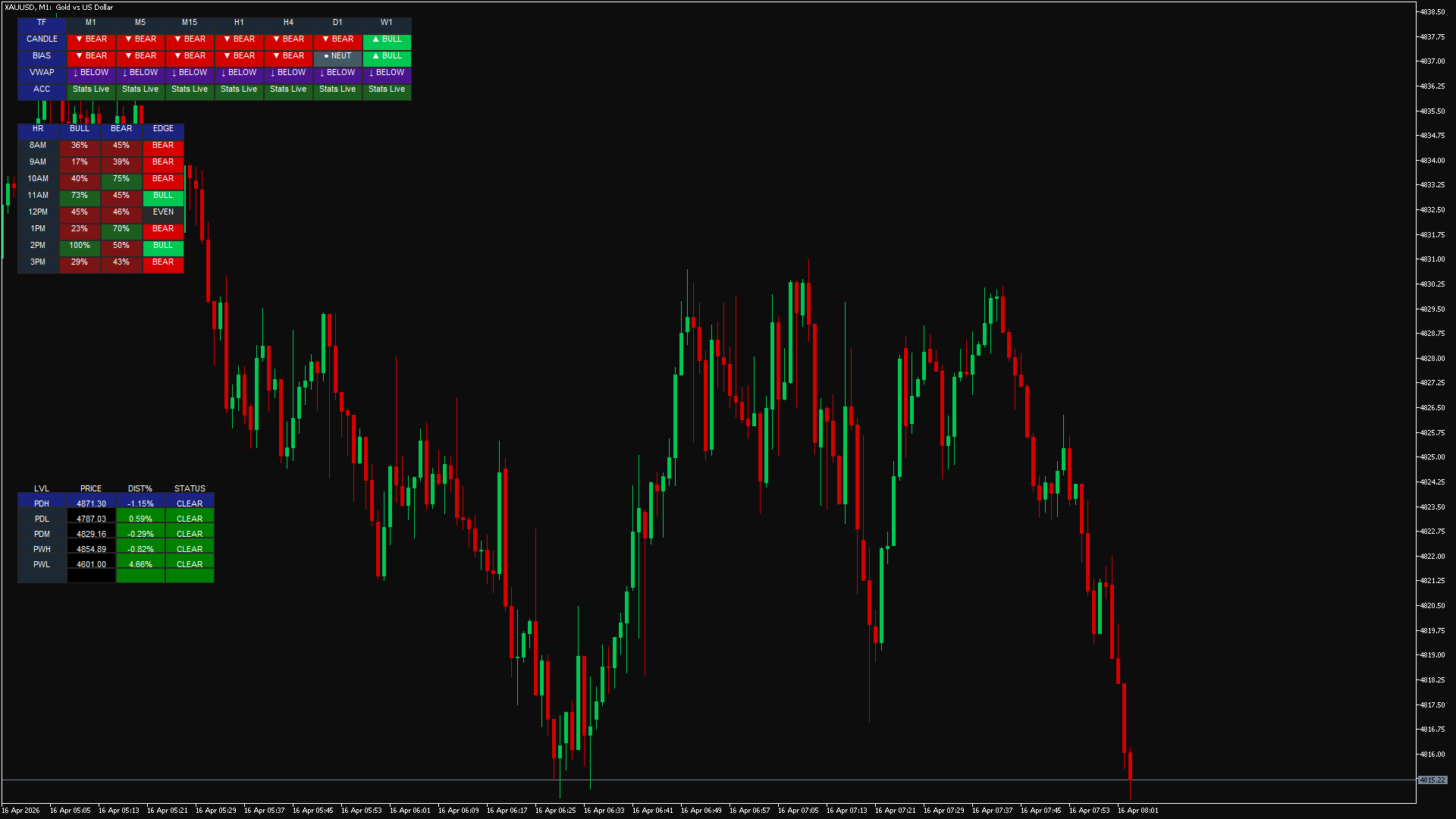Select the M5 timeframe column header
Screen dimensions: 1456x819
pos(140,23)
